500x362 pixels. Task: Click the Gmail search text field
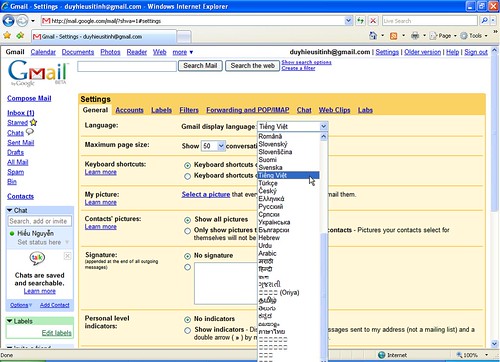[x=127, y=66]
